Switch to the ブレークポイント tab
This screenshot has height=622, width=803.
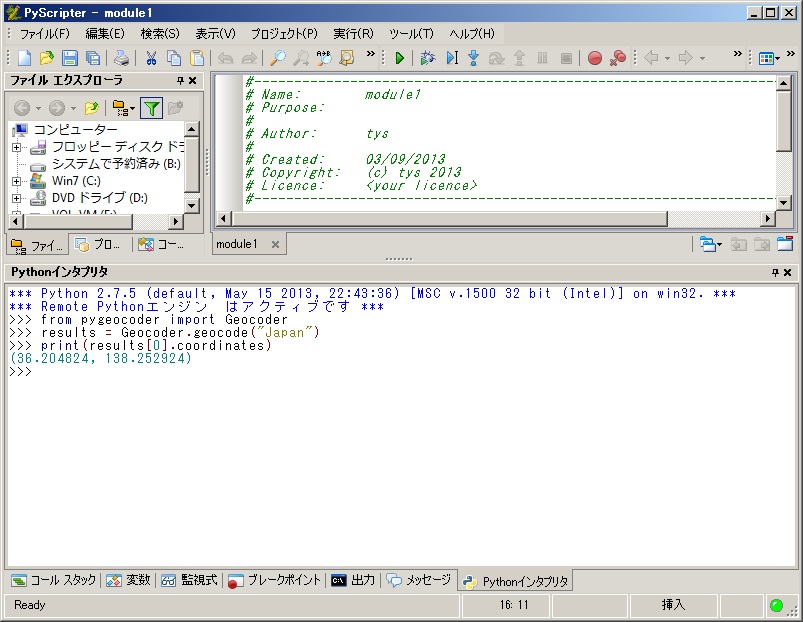[275, 580]
